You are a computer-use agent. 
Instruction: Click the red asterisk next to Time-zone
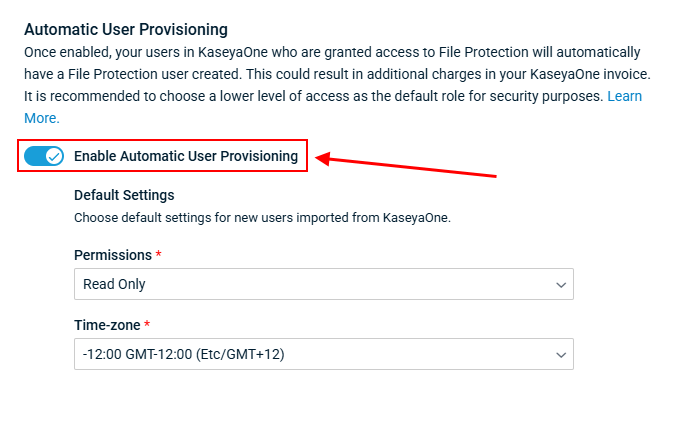pyautogui.click(x=148, y=324)
